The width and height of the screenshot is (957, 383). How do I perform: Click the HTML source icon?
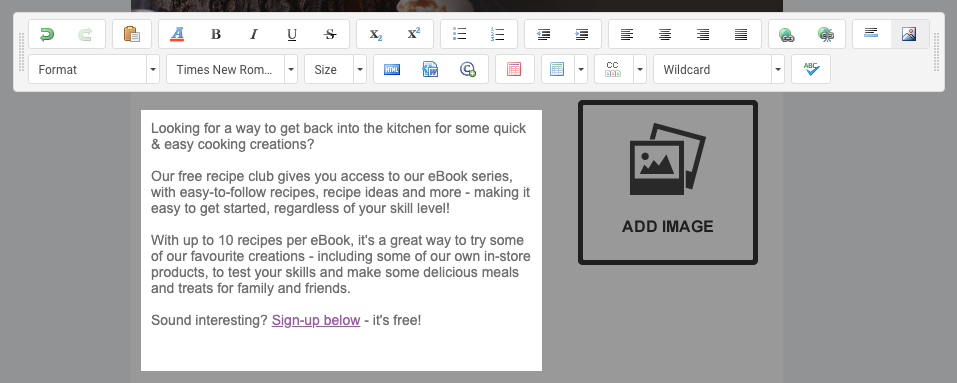(392, 70)
